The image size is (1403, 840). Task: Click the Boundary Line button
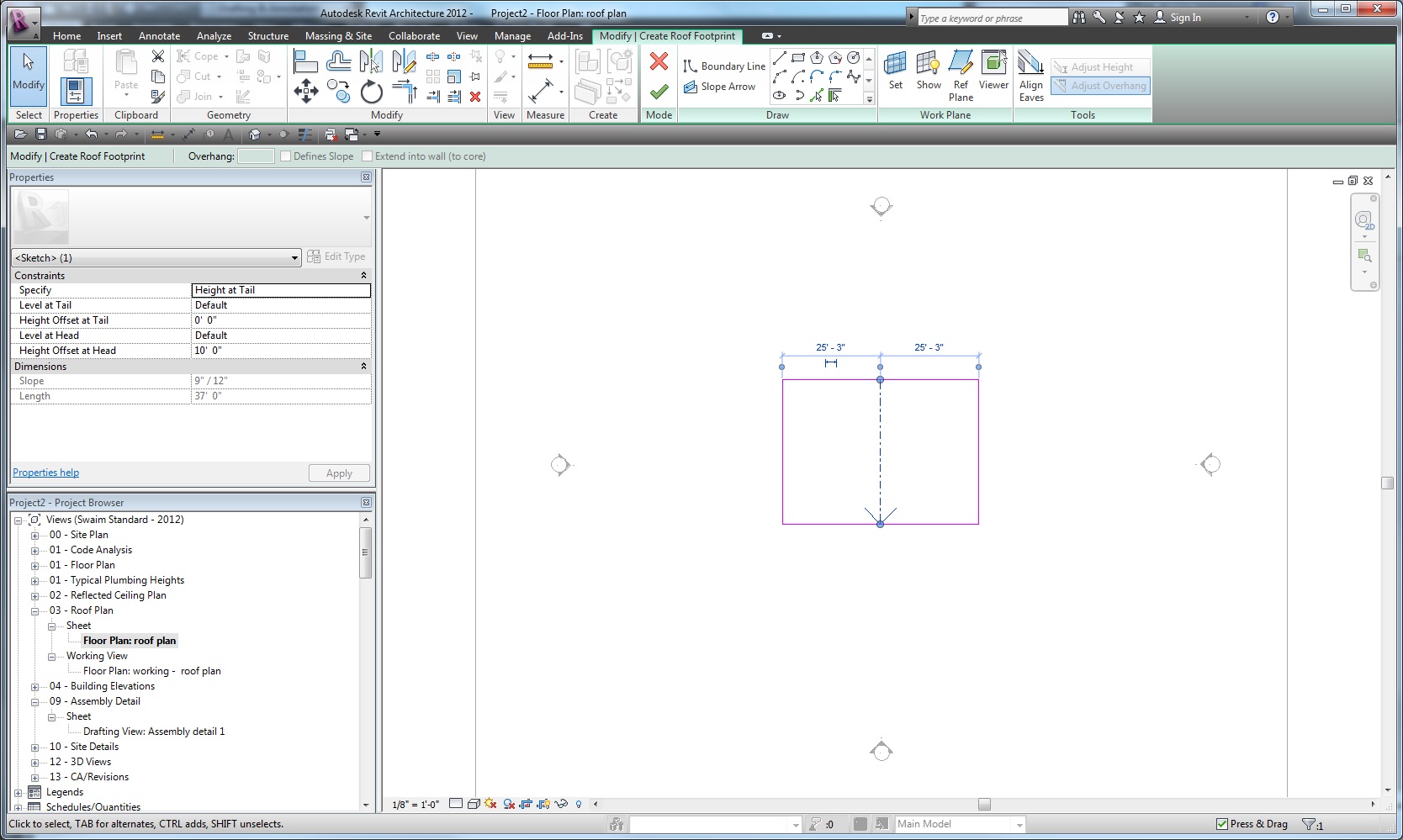coord(724,66)
